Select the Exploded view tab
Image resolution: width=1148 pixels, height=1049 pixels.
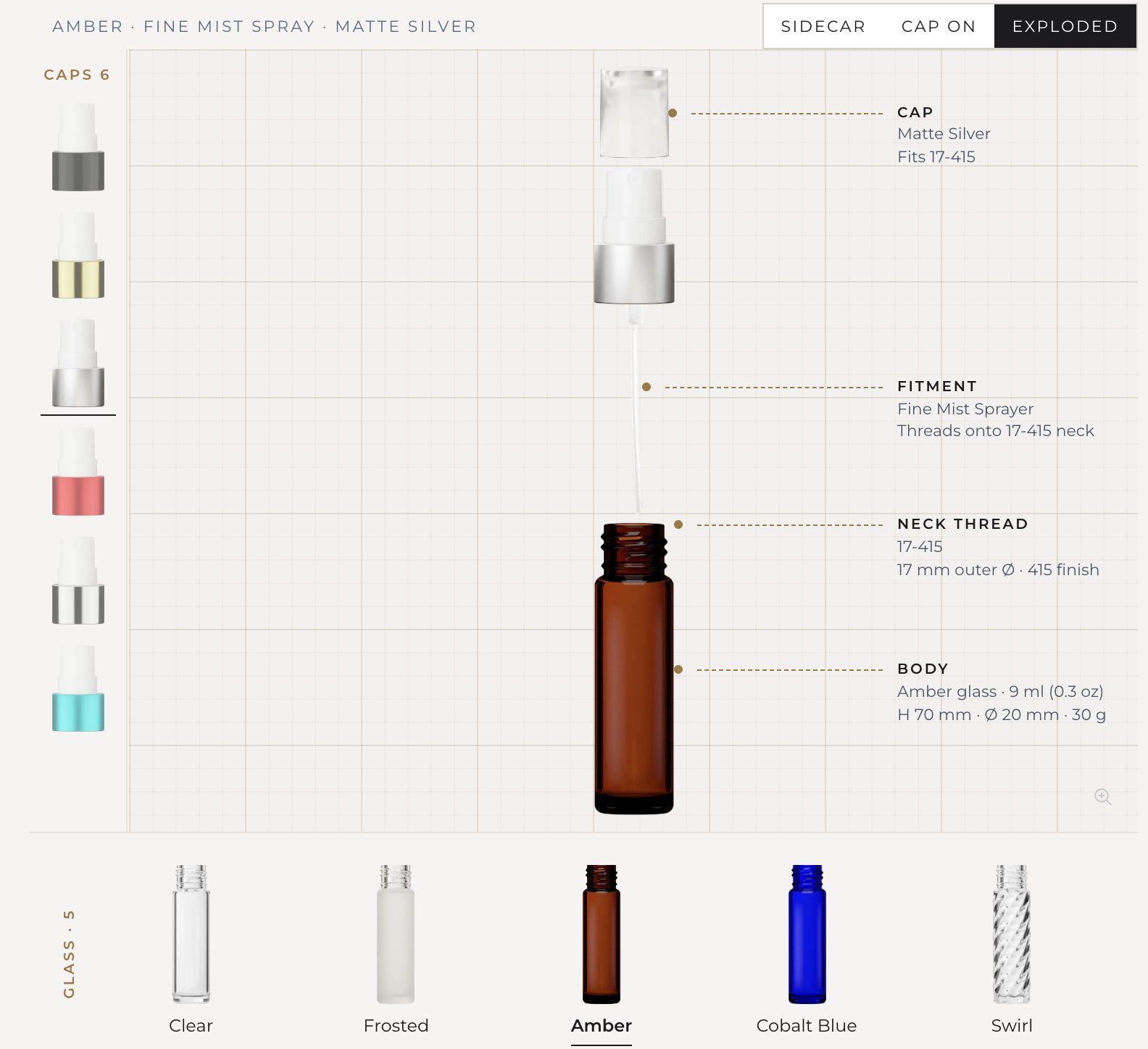coord(1065,27)
